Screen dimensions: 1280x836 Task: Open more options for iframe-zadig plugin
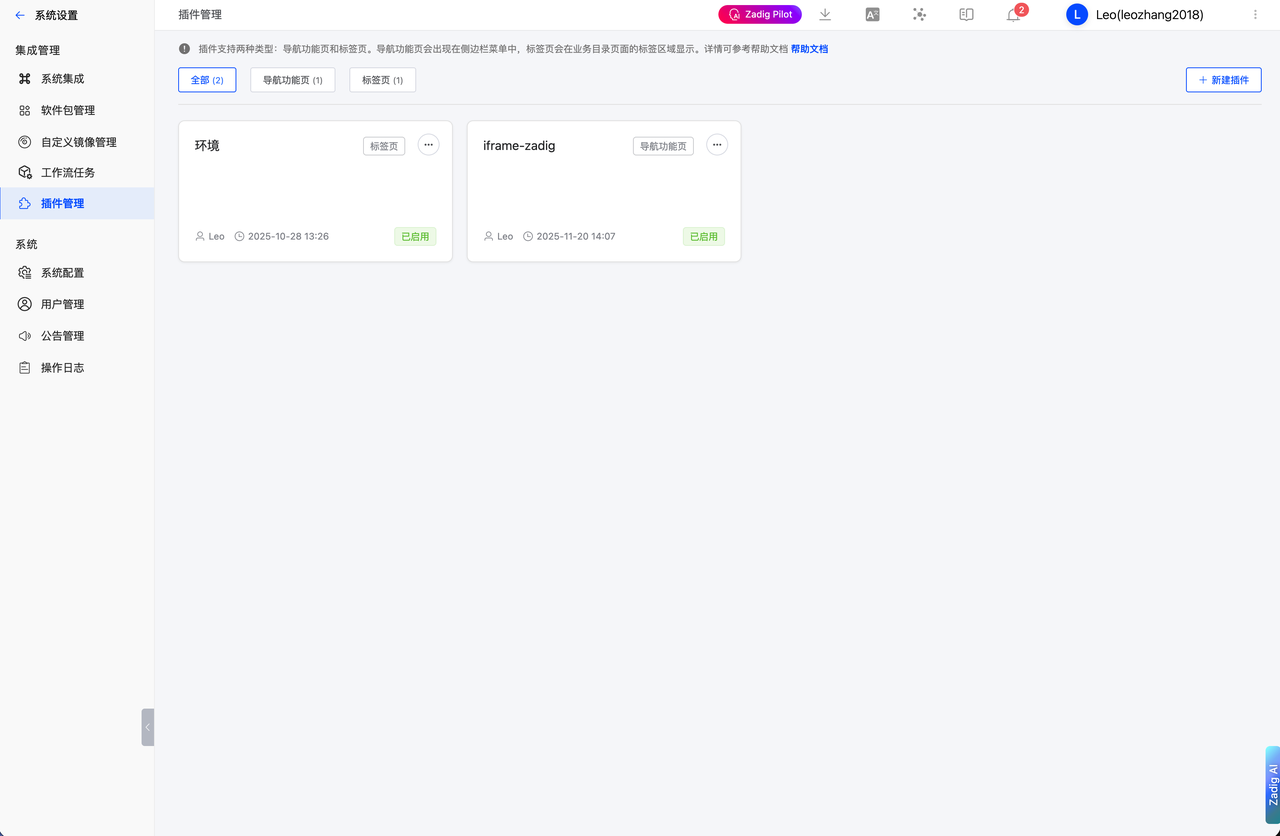click(717, 145)
